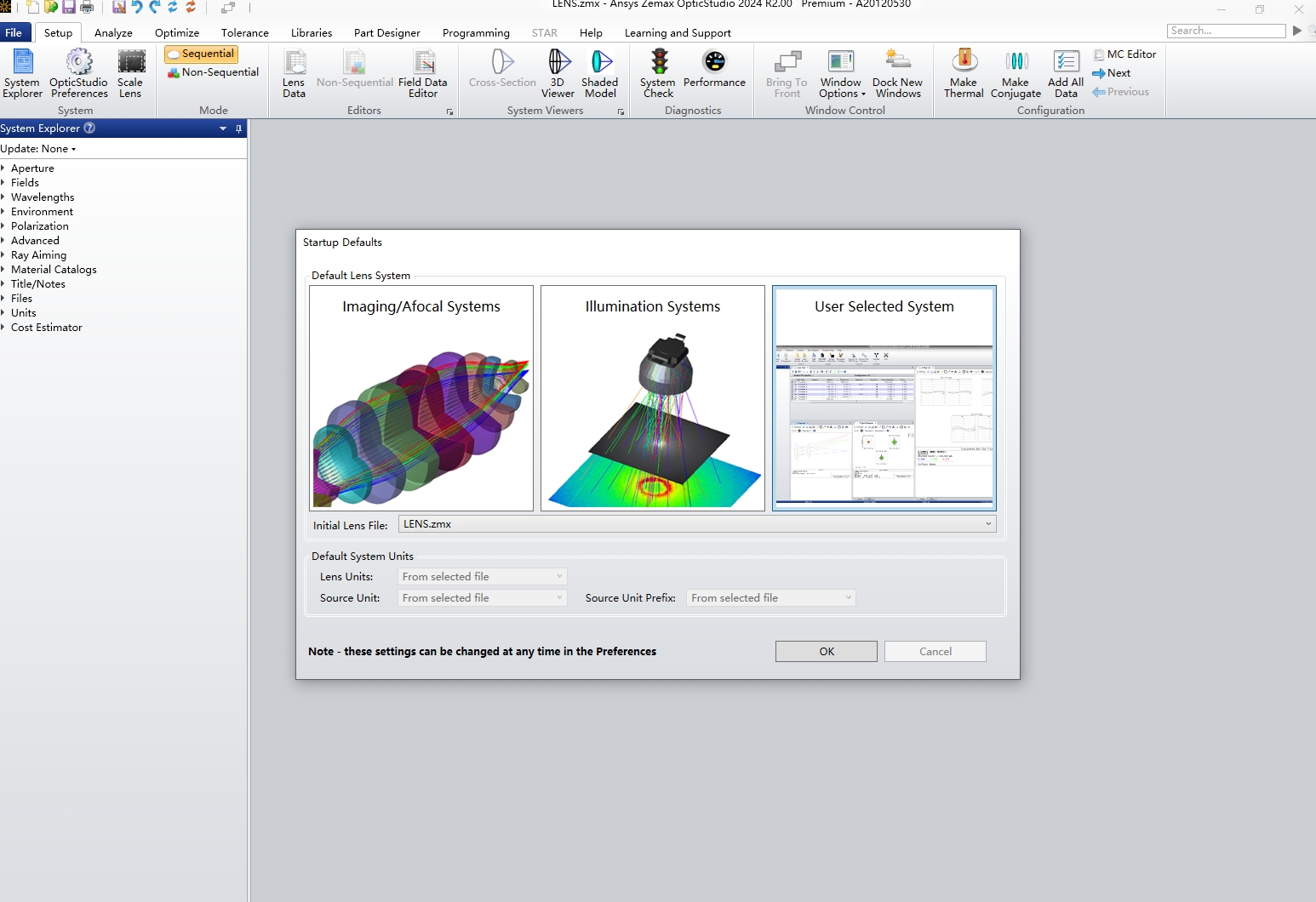Open the Initial Lens File dropdown

click(x=987, y=524)
